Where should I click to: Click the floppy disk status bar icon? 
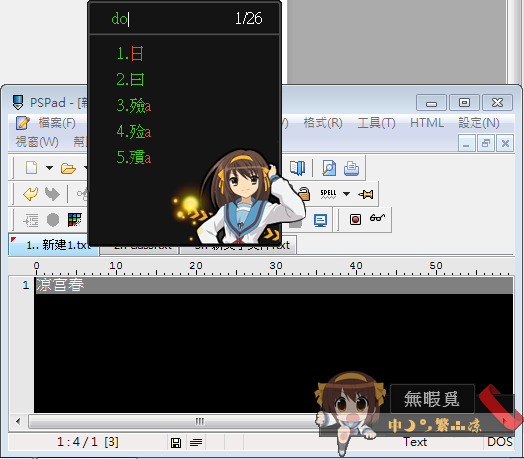pos(176,443)
